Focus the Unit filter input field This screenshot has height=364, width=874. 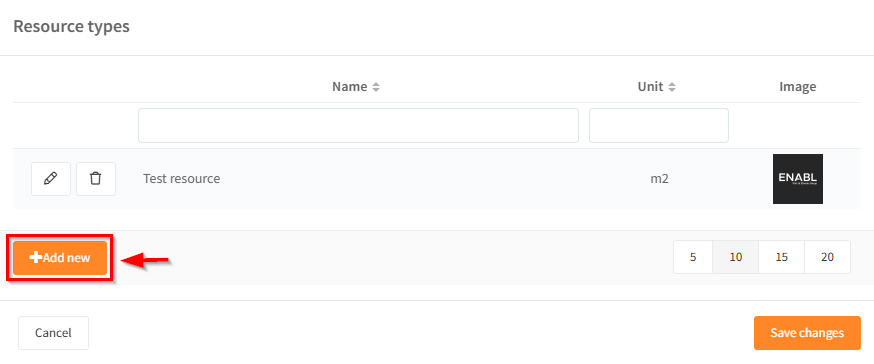coord(659,125)
